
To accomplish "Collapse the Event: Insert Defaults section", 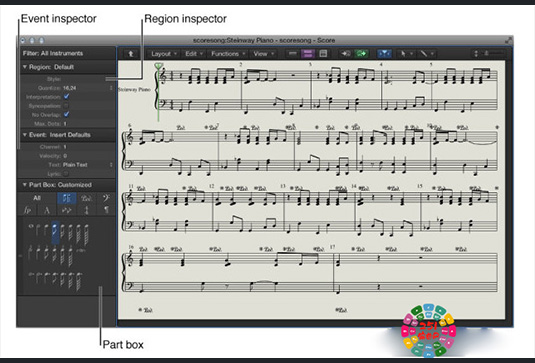I will [25, 135].
